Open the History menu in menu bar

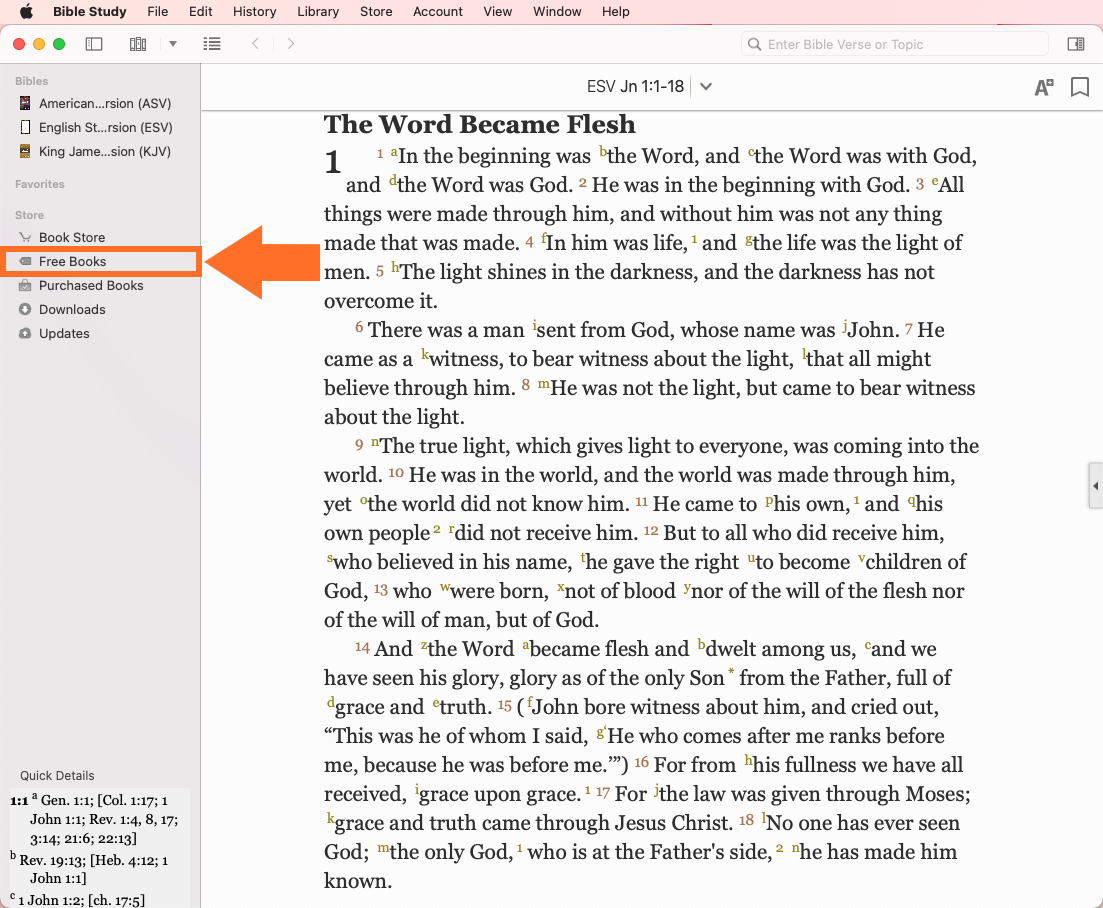[x=254, y=12]
